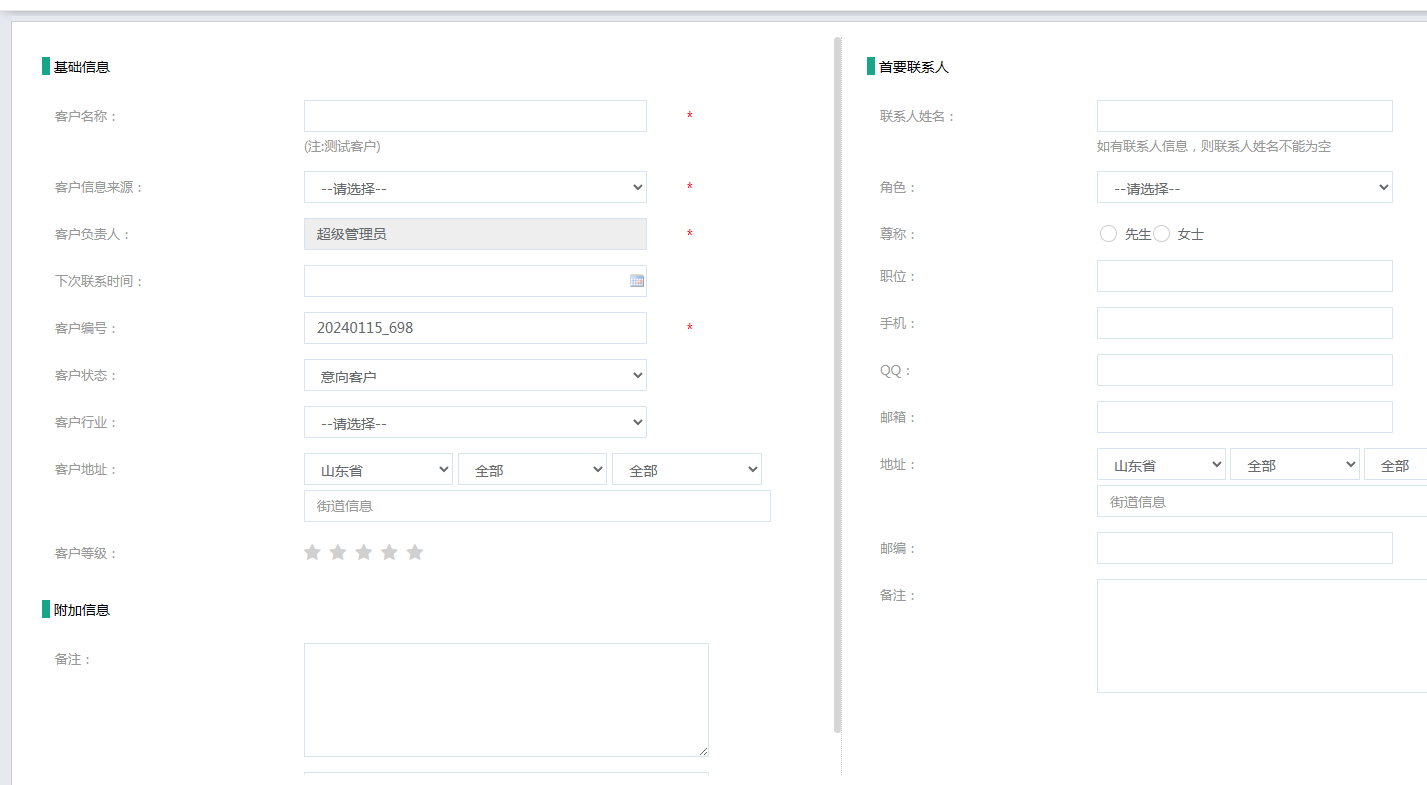
Task: Open the 客户地址 district dropdown
Action: 687,469
